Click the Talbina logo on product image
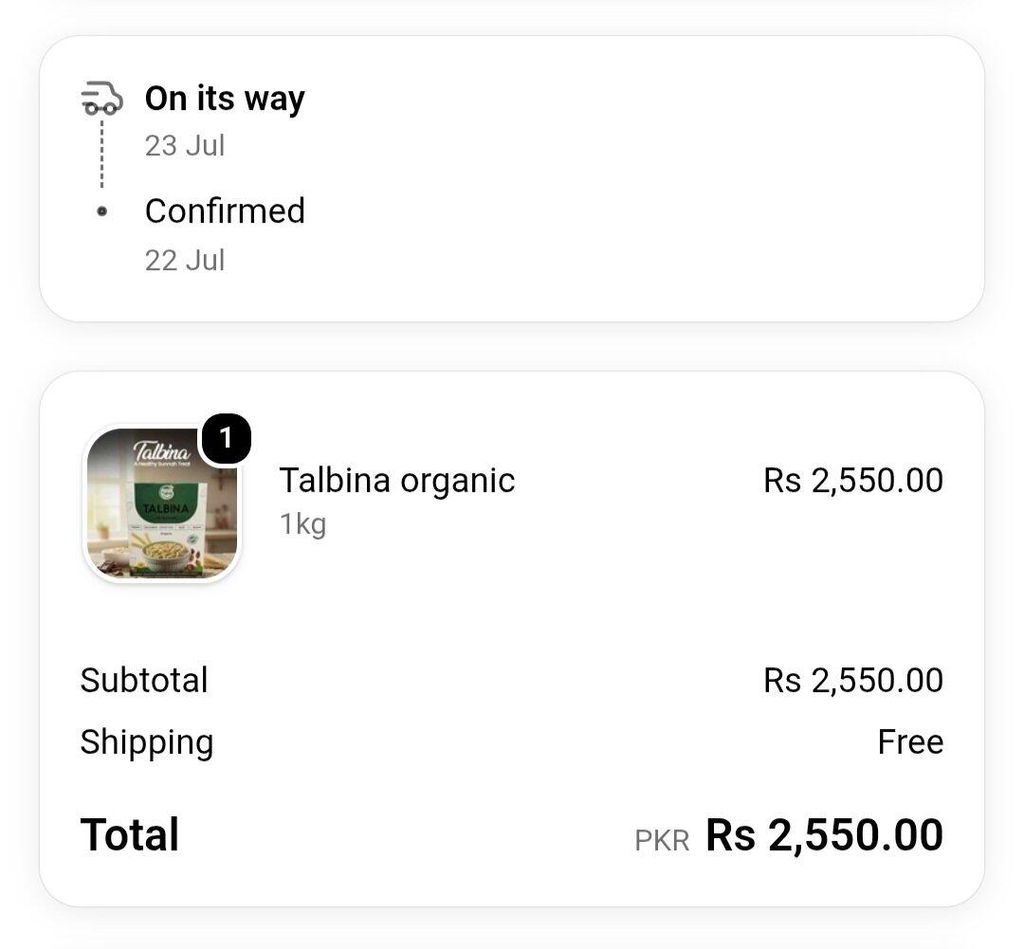Image resolution: width=1024 pixels, height=949 pixels. (162, 452)
